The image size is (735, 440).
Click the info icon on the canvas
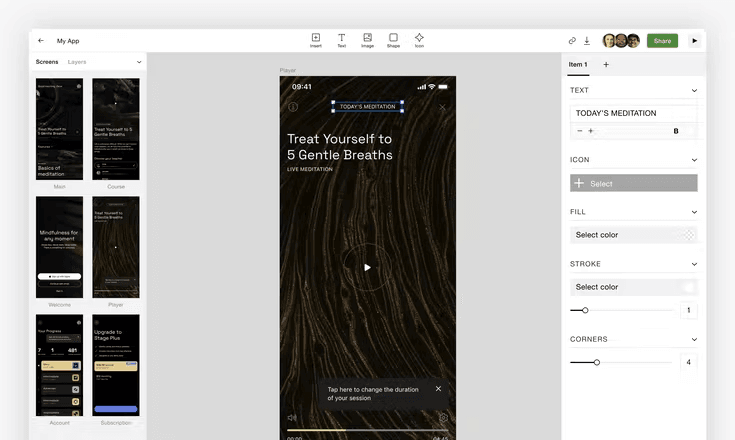[x=293, y=107]
